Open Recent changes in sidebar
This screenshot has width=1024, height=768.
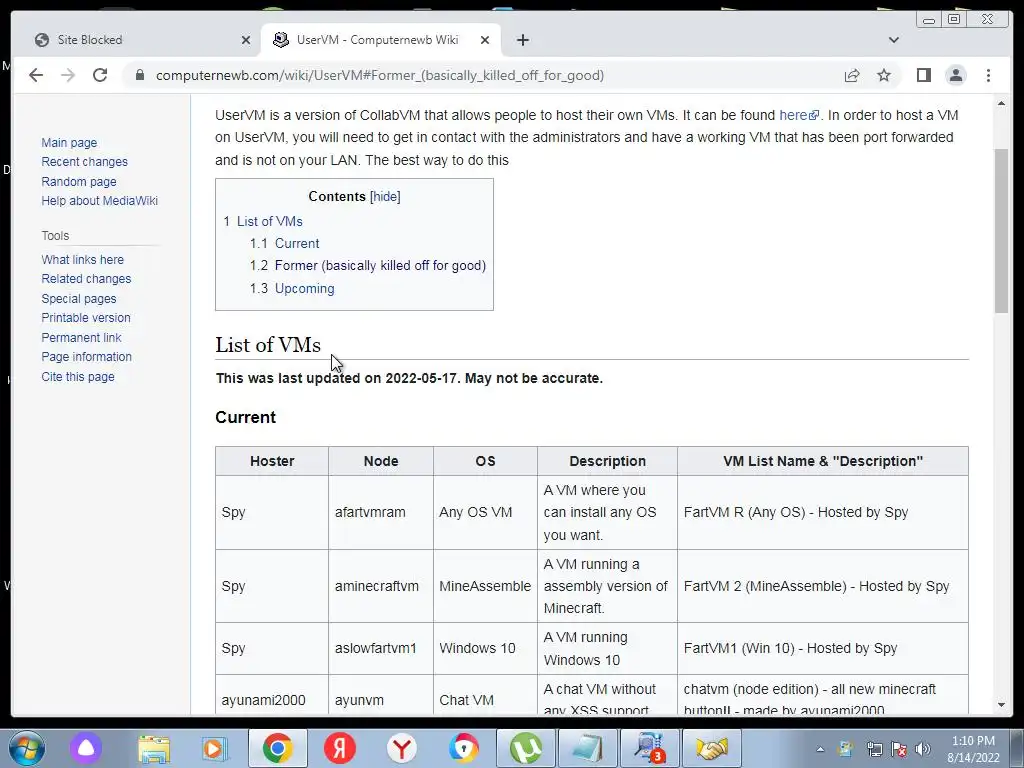tap(84, 161)
